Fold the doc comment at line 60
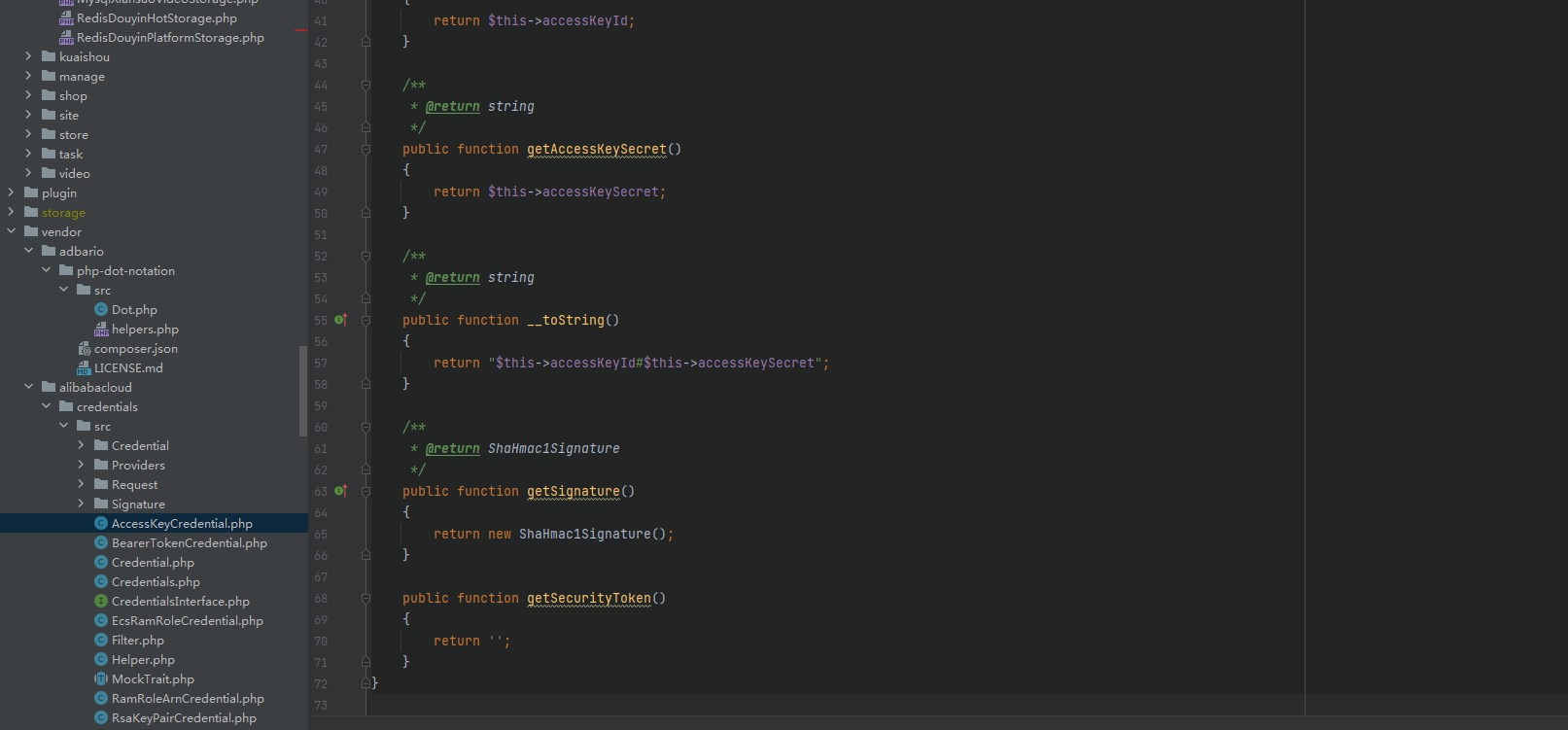 click(366, 428)
